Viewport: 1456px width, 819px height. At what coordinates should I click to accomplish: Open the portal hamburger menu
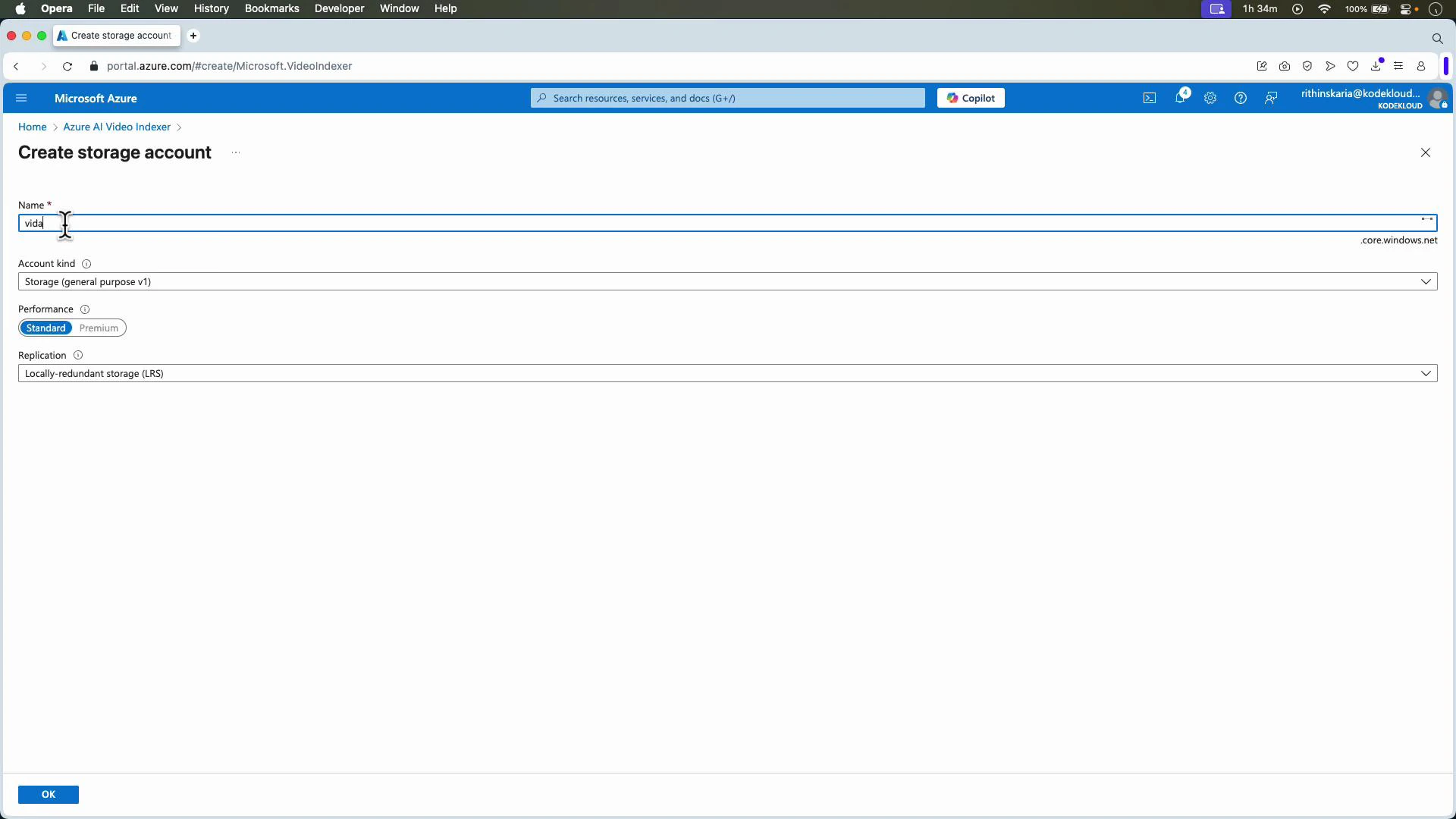[21, 98]
